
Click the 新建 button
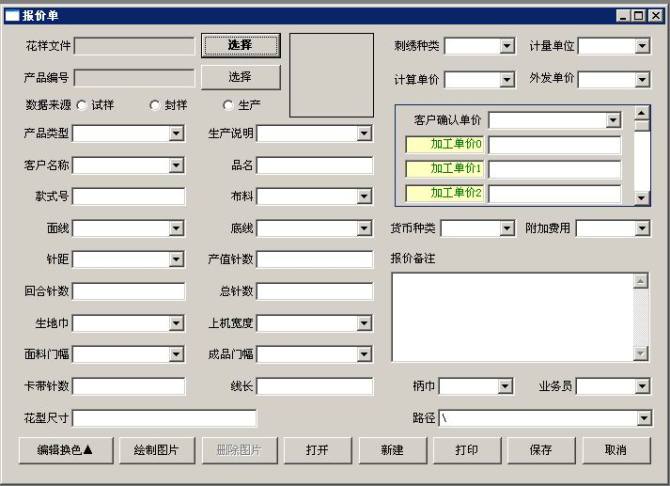392,450
